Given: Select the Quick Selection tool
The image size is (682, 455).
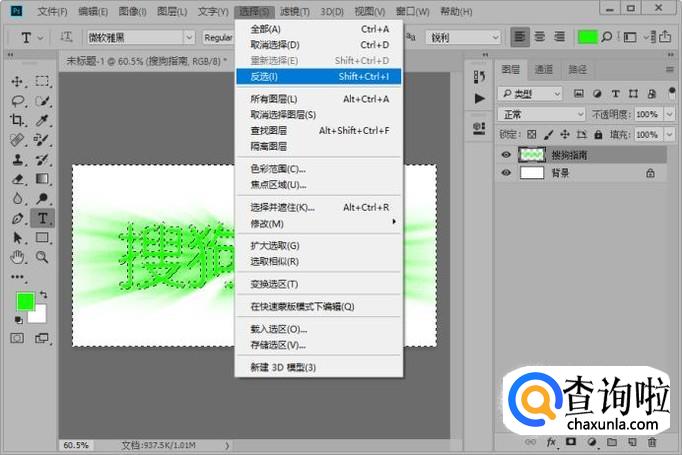Looking at the screenshot, I should tap(42, 101).
